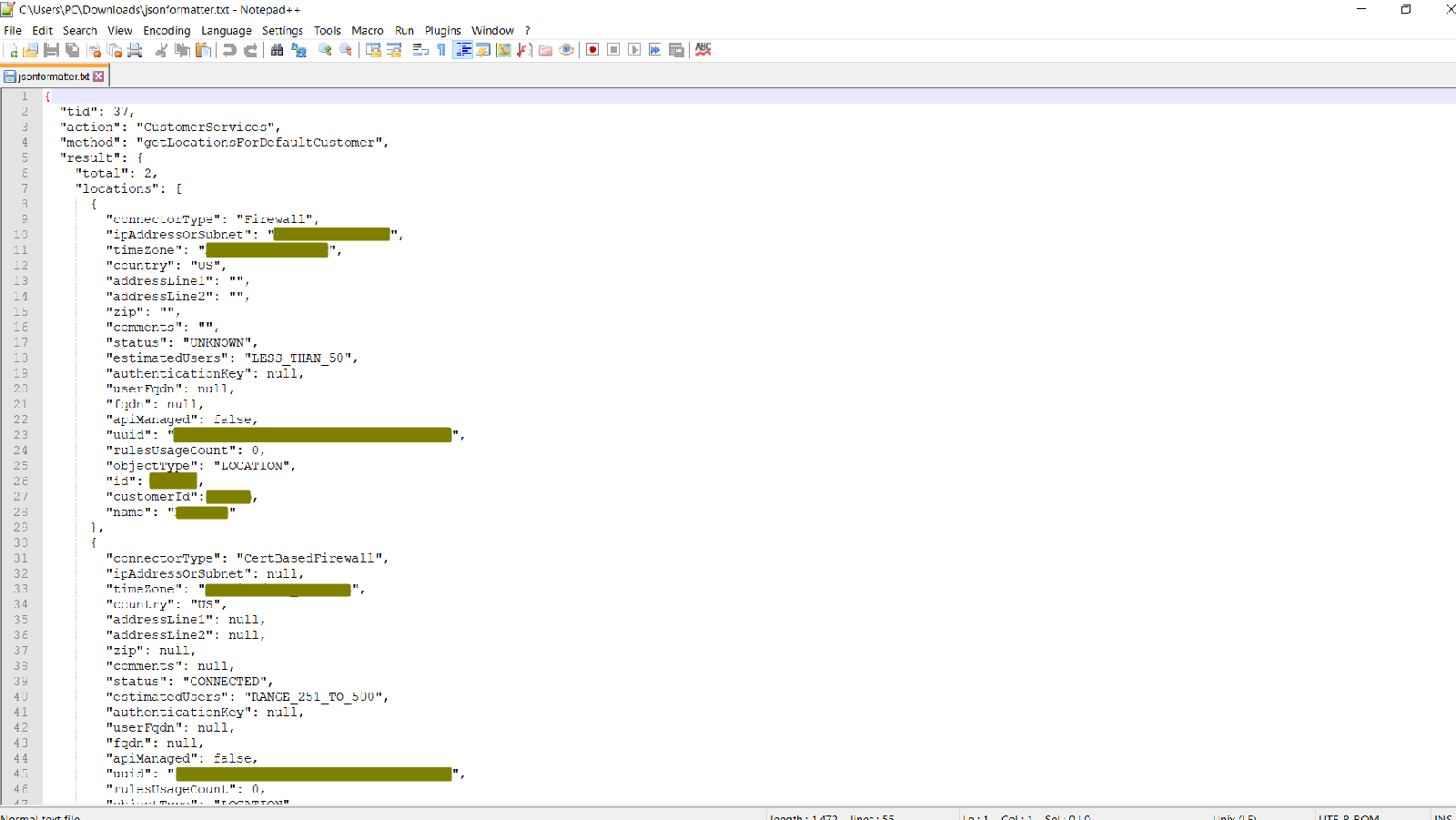Open the File menu

(x=13, y=31)
